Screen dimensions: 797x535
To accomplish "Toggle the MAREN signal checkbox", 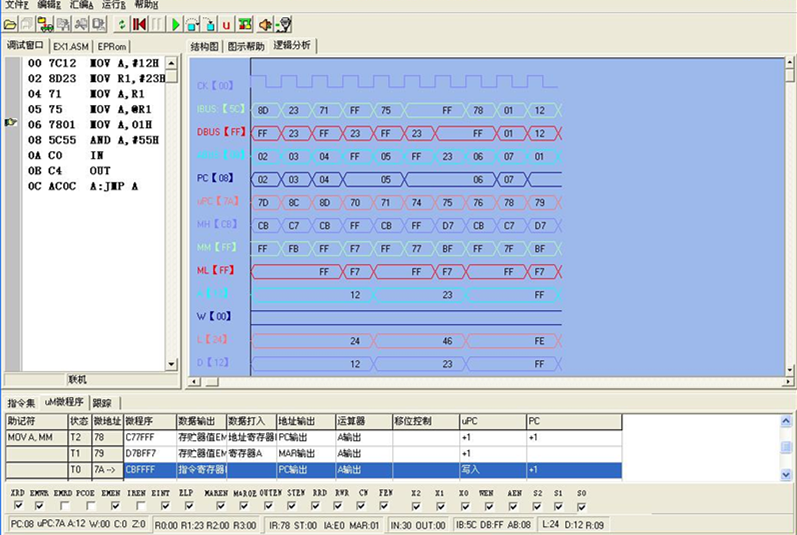I will [219, 505].
